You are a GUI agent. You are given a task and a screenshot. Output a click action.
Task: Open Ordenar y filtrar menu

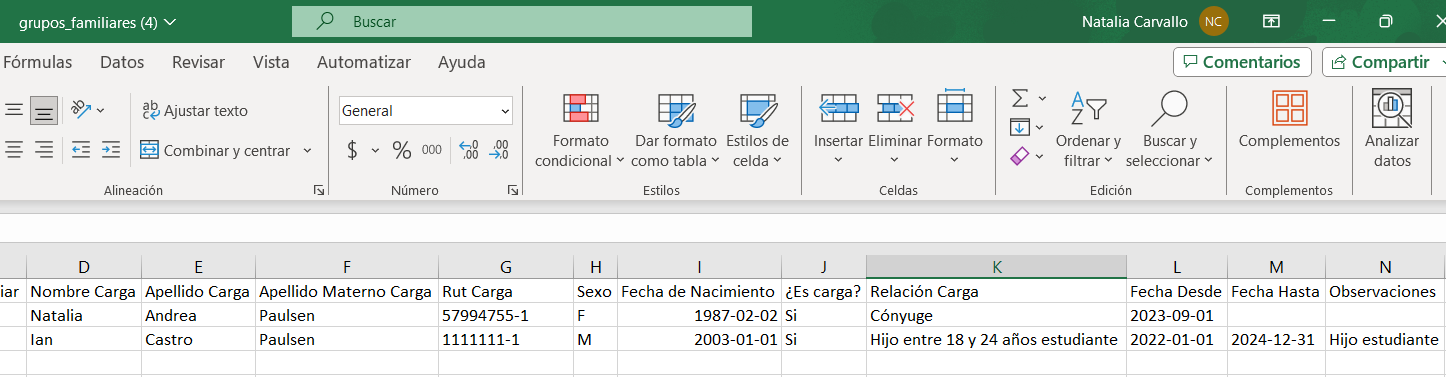pyautogui.click(x=1088, y=130)
